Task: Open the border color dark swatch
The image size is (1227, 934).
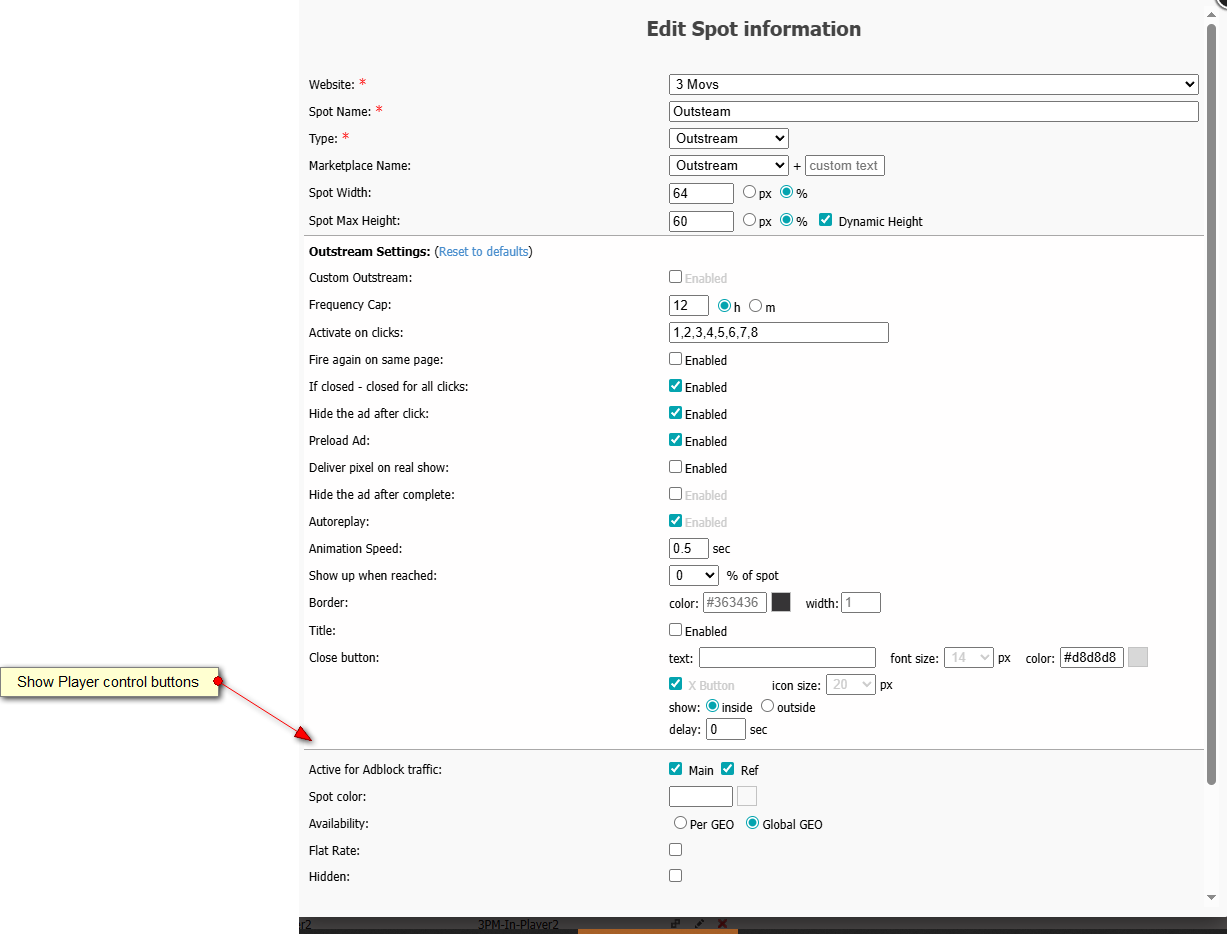Action: (x=781, y=602)
